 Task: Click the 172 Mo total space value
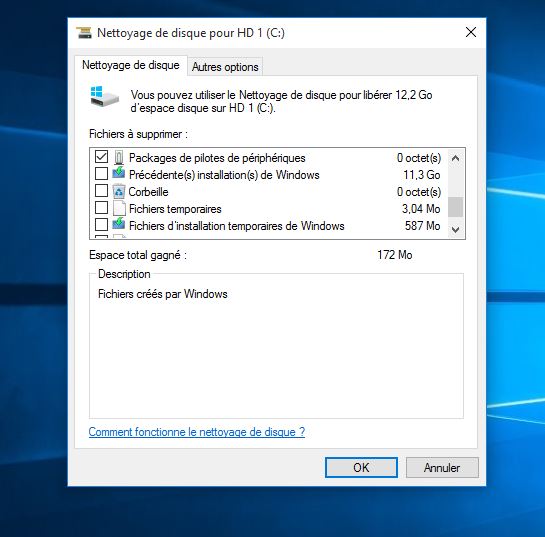(x=395, y=255)
